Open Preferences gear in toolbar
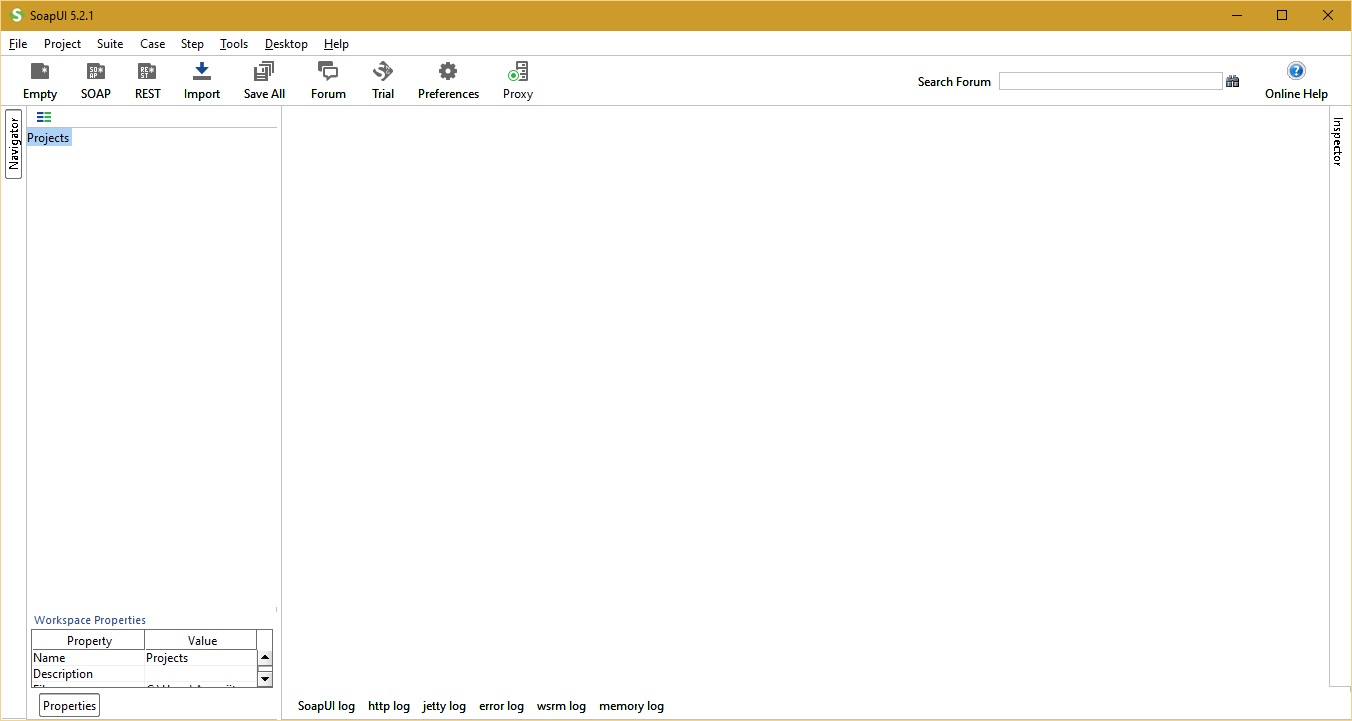 coord(448,81)
